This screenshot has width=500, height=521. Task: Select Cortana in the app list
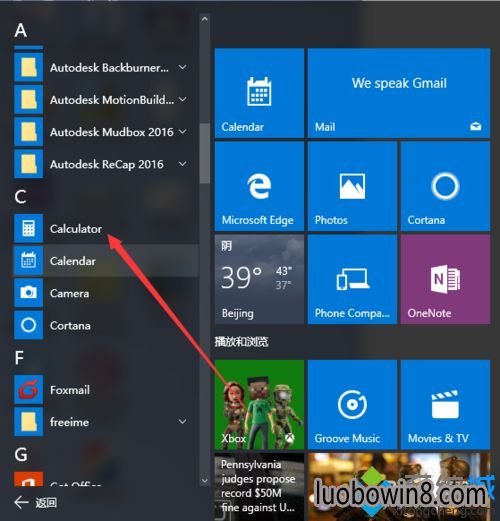pos(106,325)
